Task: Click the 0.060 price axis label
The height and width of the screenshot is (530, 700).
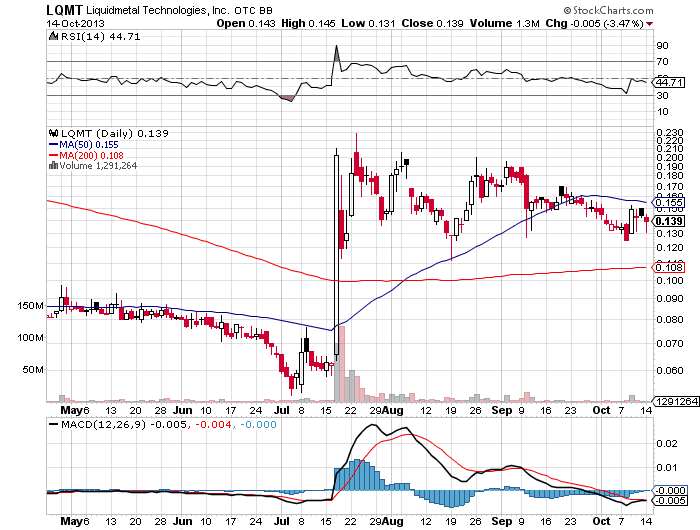Action: (x=670, y=370)
